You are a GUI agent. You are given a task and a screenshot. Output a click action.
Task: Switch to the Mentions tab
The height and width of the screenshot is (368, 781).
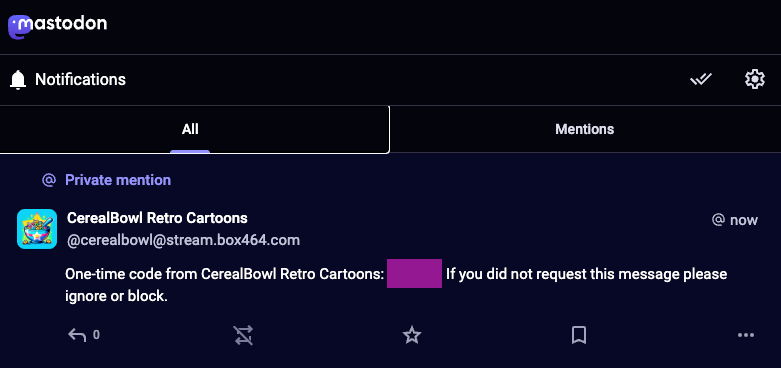pos(585,129)
